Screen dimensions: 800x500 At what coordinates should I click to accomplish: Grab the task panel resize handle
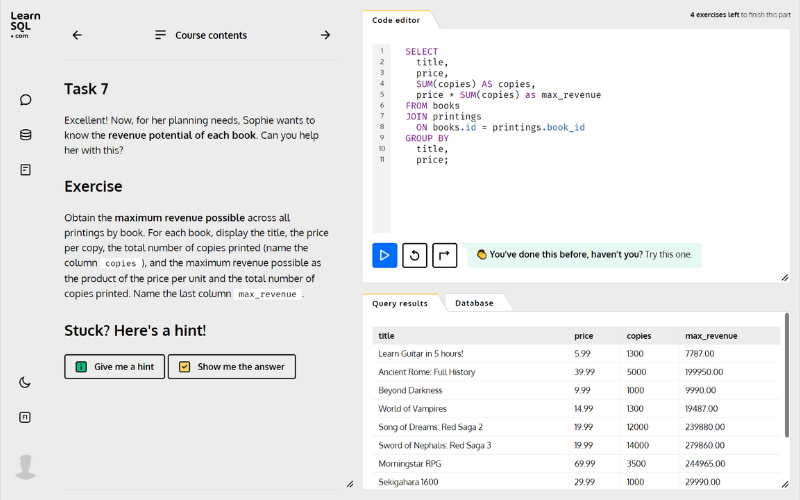[x=349, y=484]
